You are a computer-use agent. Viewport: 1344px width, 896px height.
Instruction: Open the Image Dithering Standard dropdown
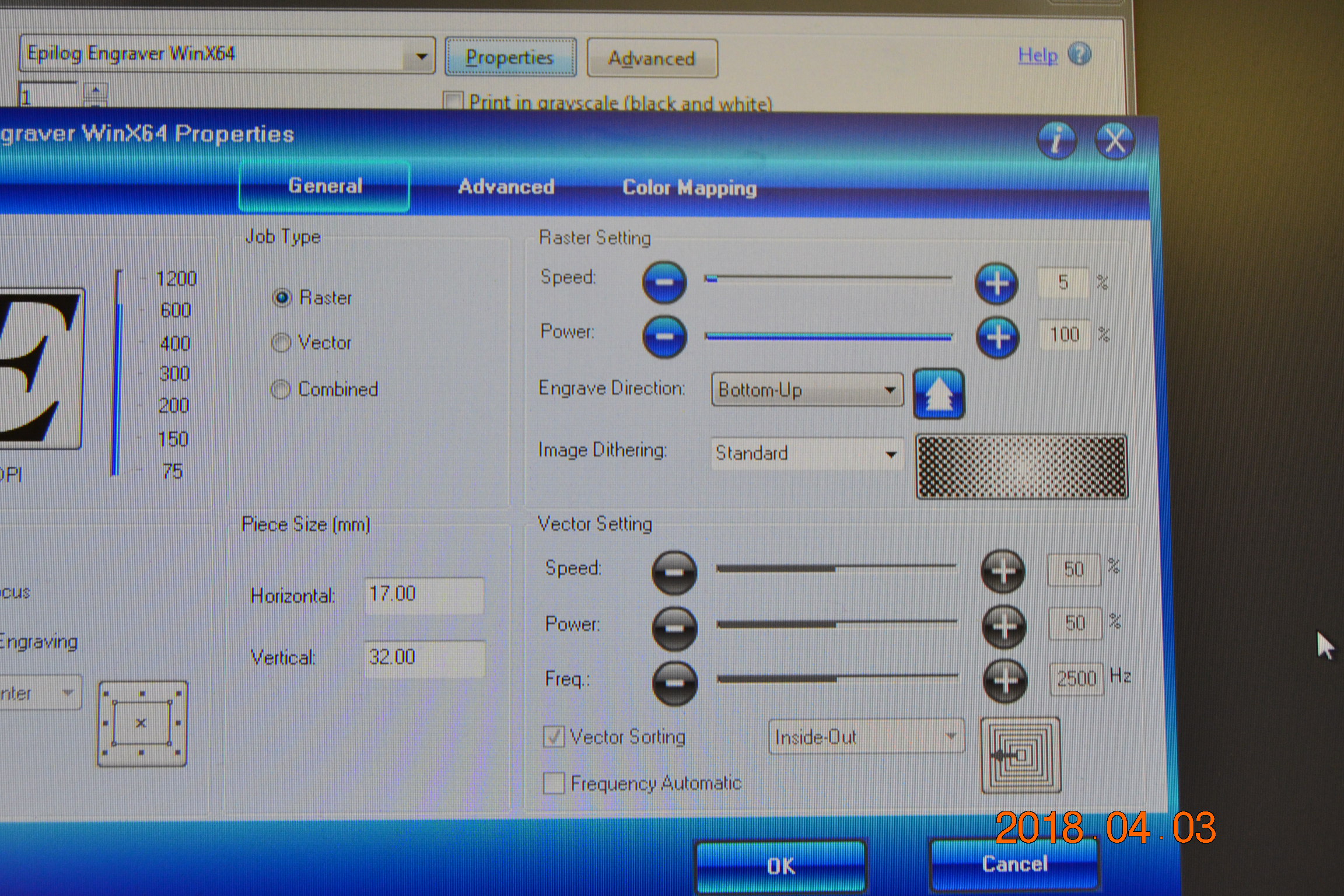[x=807, y=453]
